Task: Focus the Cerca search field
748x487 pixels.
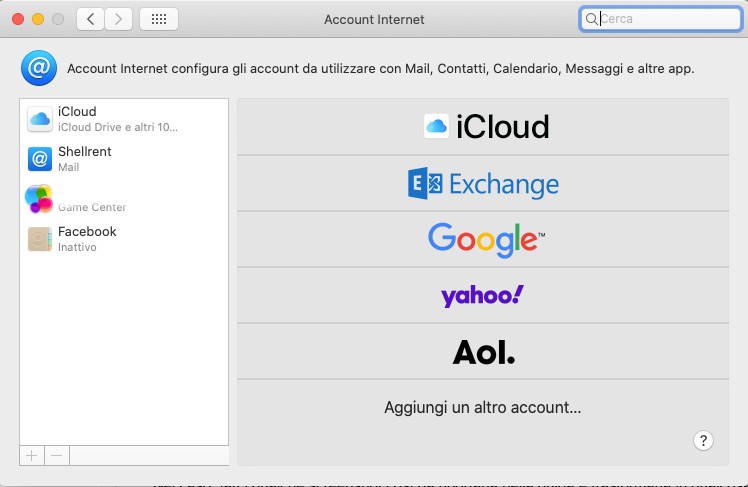Action: [660, 19]
